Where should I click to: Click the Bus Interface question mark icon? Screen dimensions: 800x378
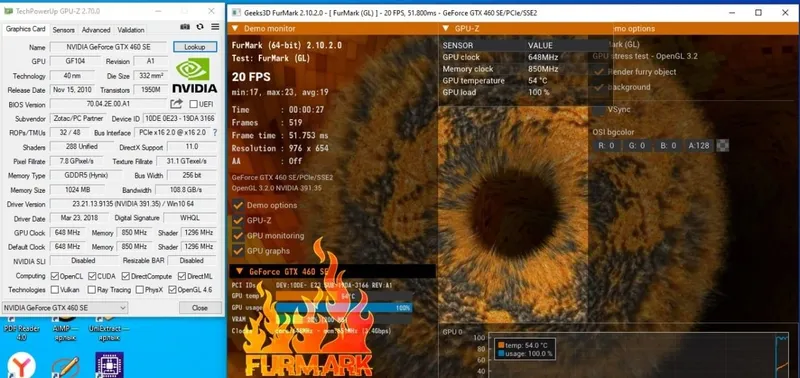(x=215, y=133)
